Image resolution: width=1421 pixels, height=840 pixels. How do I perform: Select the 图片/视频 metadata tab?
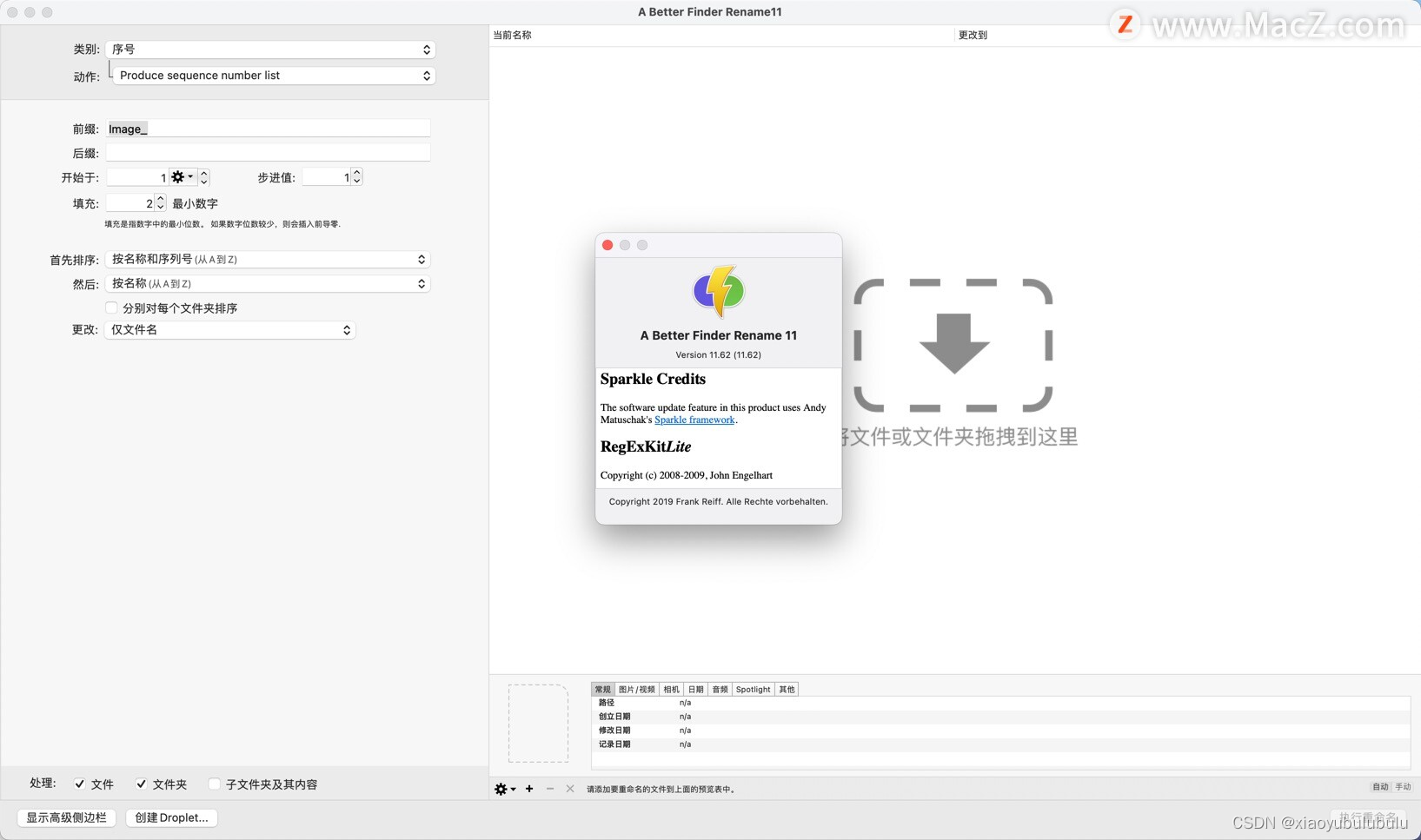coord(637,689)
